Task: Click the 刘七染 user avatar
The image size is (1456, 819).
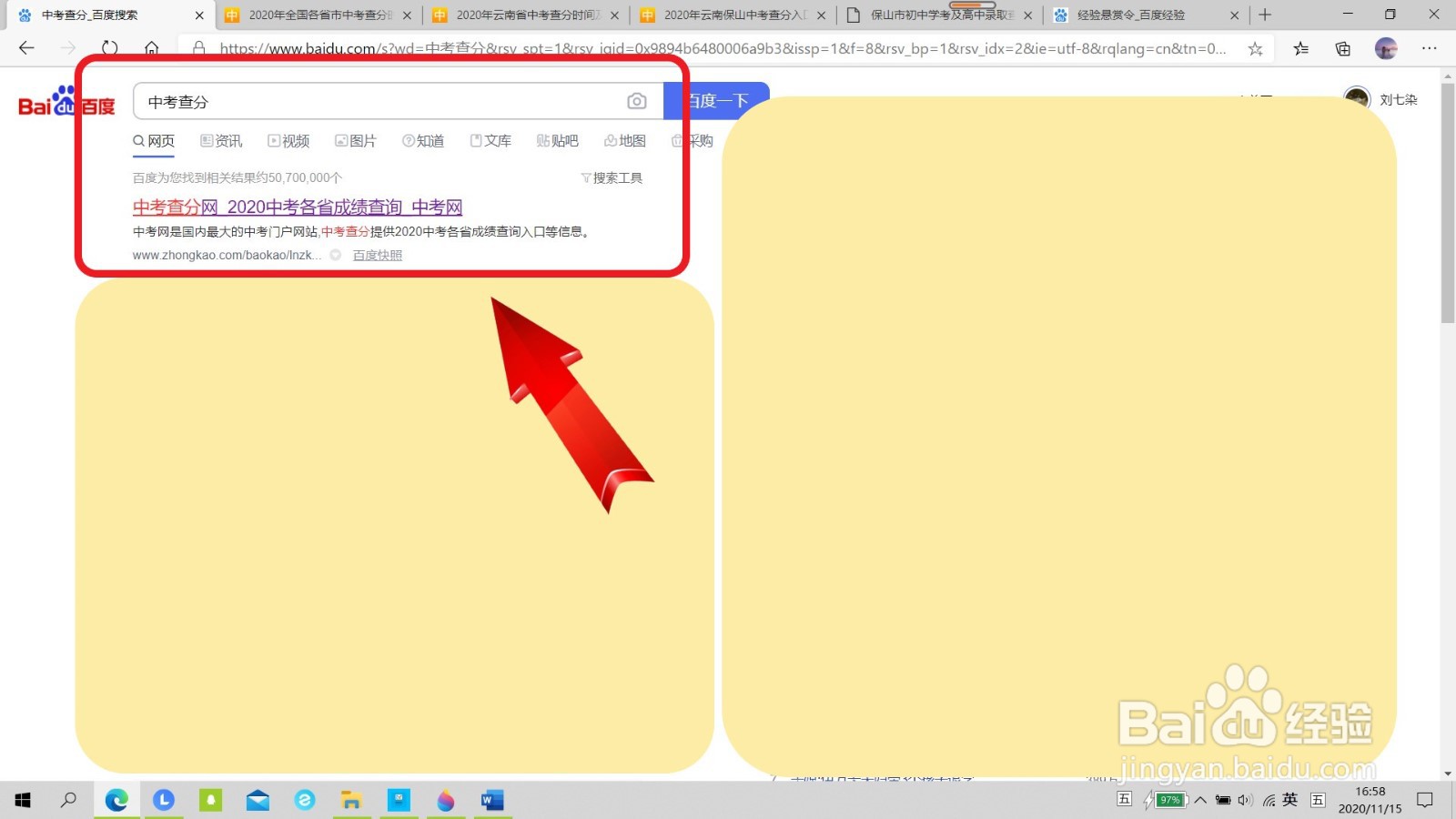Action: (x=1357, y=97)
